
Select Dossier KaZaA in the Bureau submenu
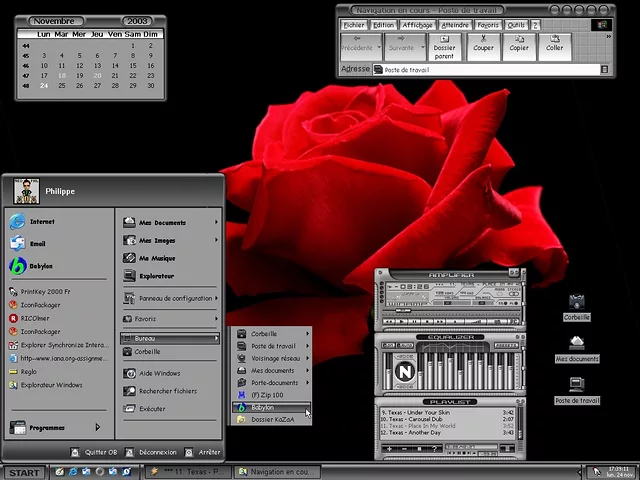(x=270, y=420)
